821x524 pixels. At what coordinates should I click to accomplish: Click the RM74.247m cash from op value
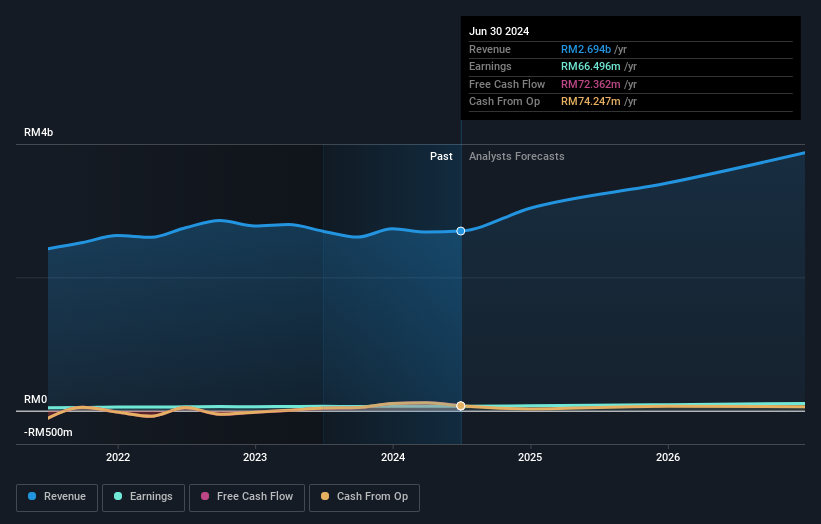point(591,102)
